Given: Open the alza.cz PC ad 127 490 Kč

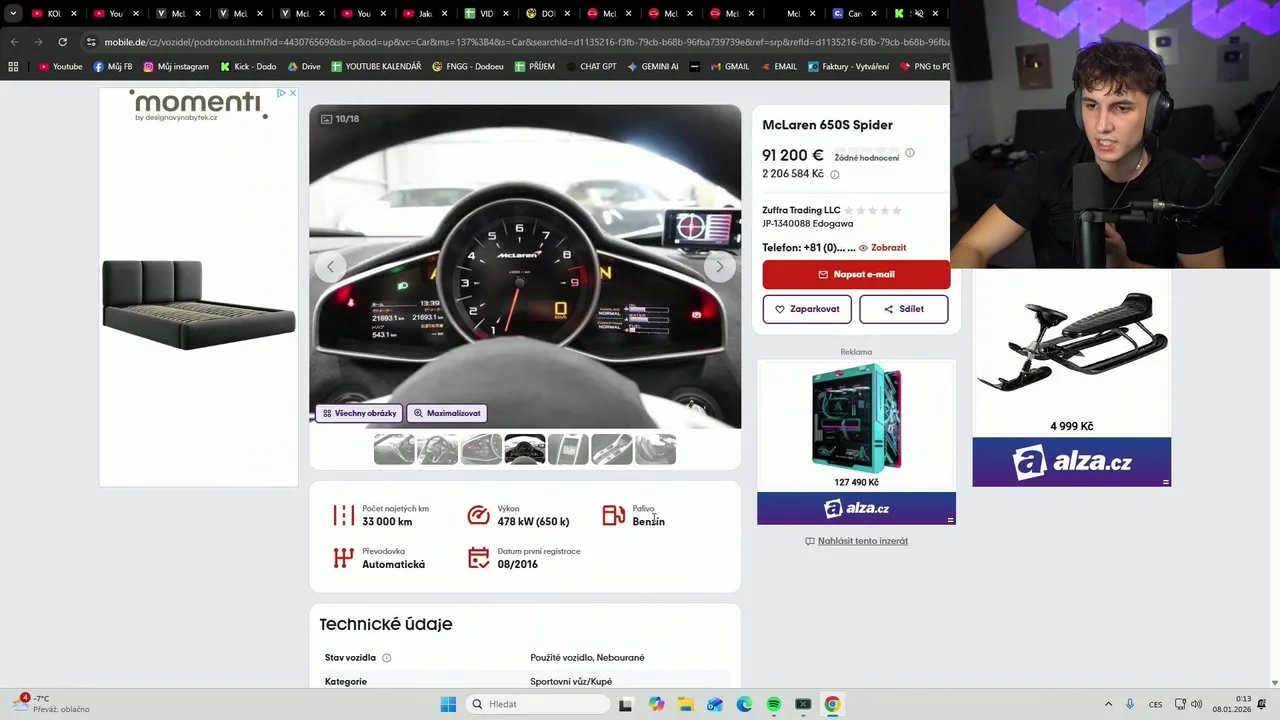Looking at the screenshot, I should [x=856, y=440].
